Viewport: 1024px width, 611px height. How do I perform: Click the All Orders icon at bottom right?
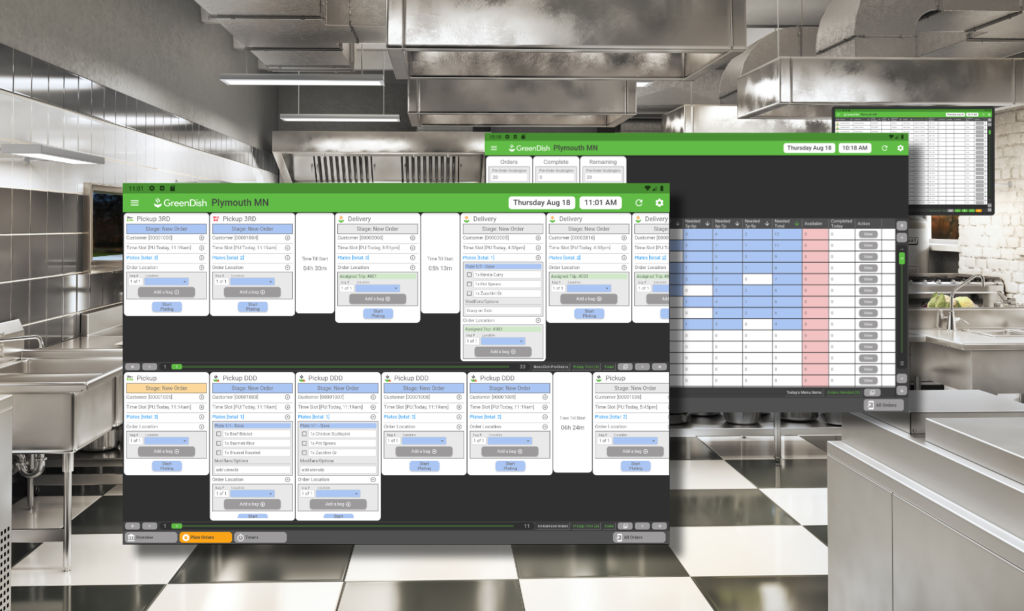[617, 537]
